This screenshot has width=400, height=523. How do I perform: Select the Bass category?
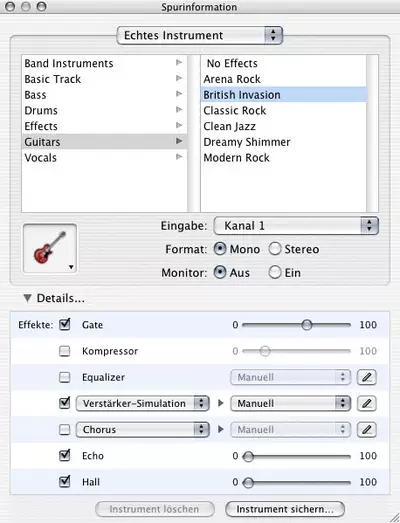pyautogui.click(x=104, y=95)
